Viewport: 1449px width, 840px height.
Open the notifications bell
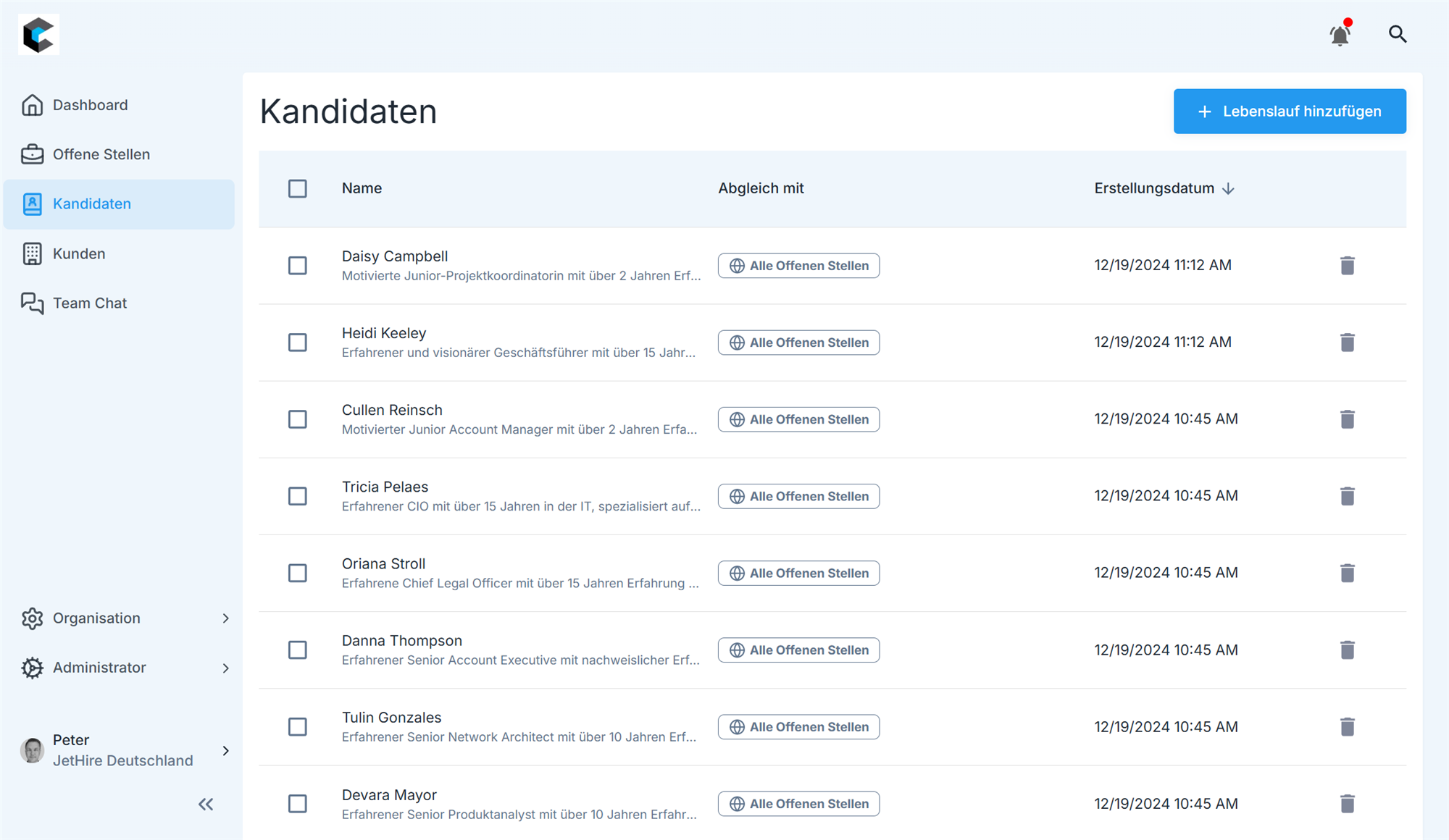tap(1340, 34)
